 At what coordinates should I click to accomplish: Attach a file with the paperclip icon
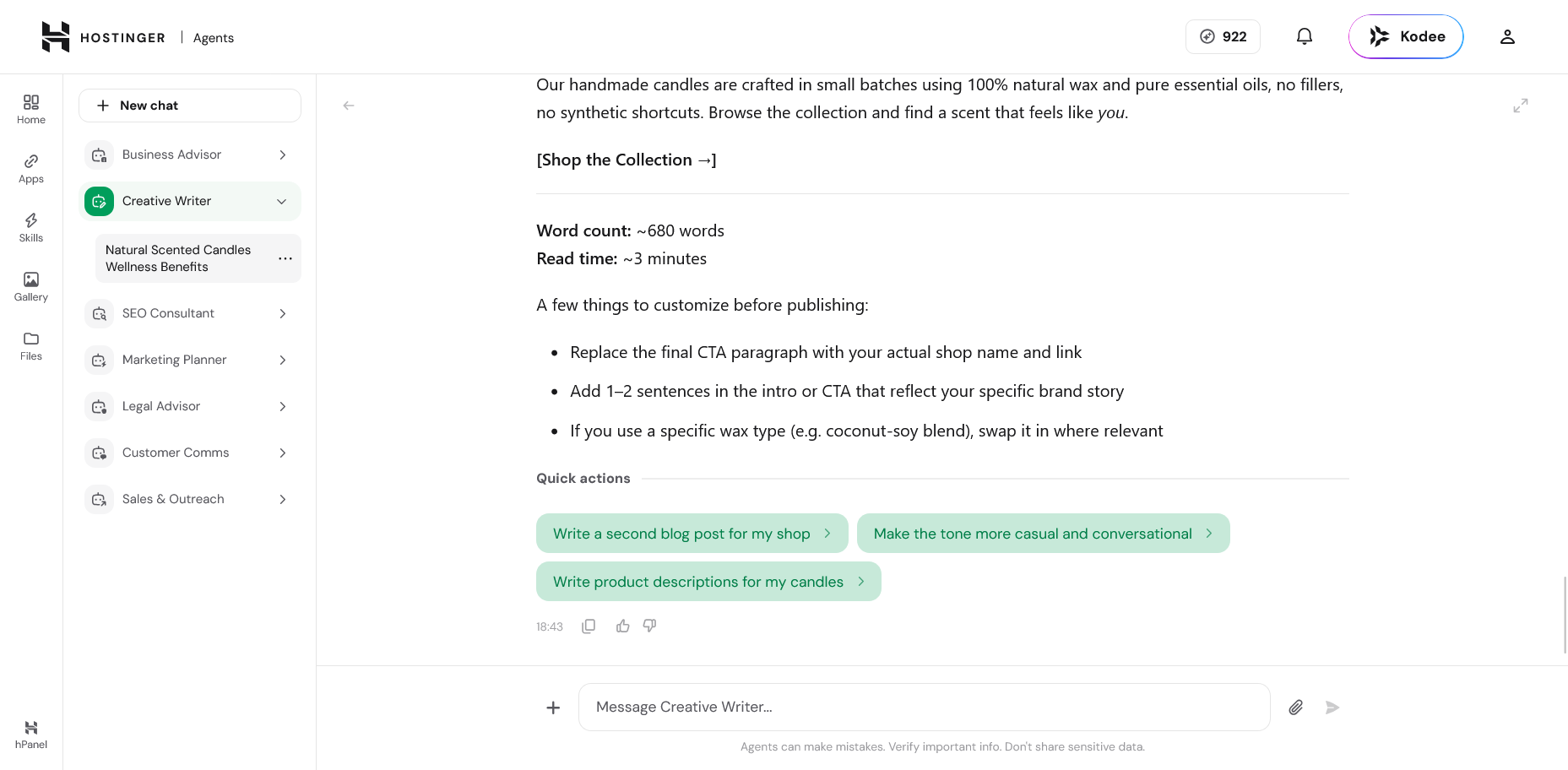click(x=1295, y=708)
